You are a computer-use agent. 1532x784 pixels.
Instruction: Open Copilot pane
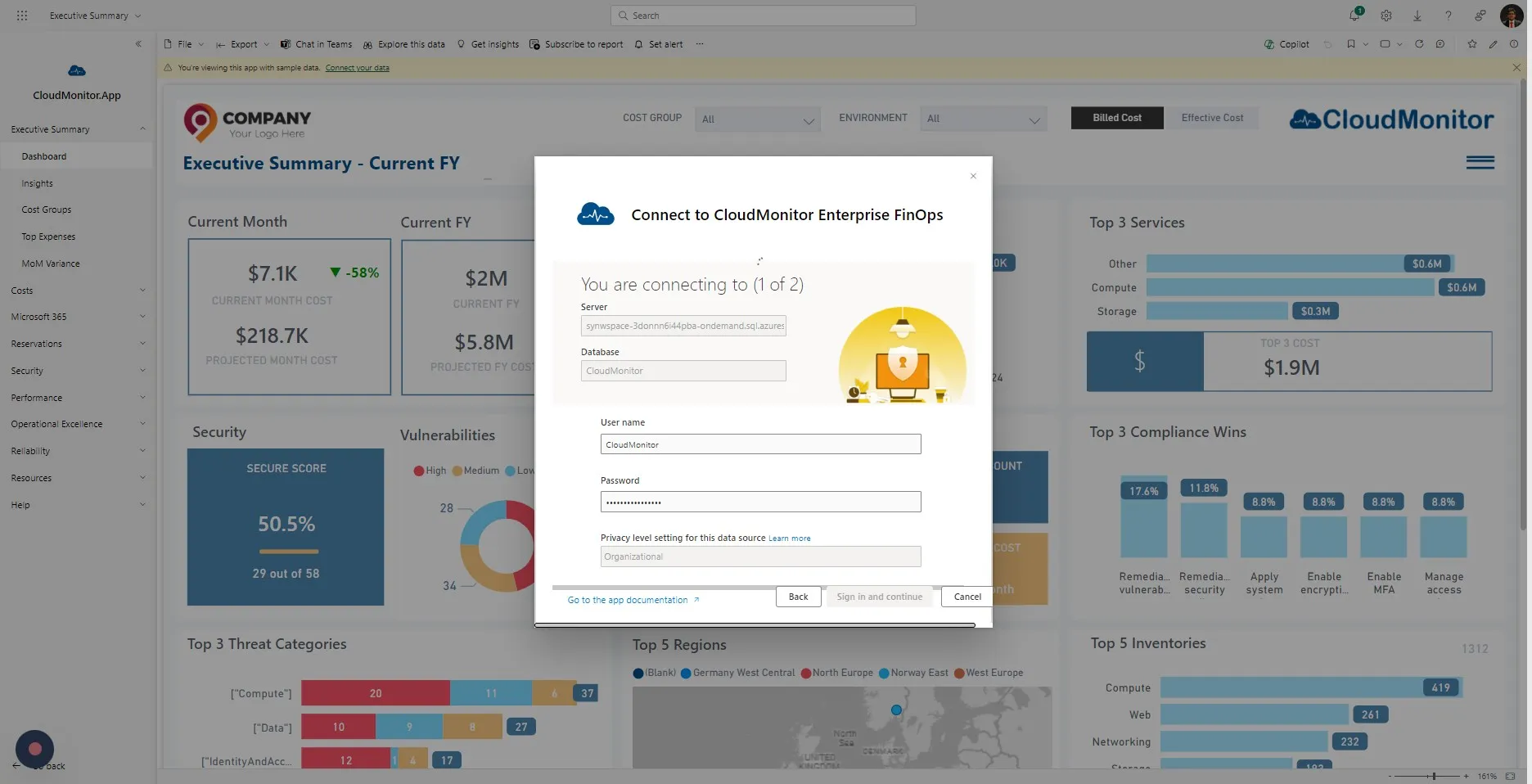point(1287,44)
